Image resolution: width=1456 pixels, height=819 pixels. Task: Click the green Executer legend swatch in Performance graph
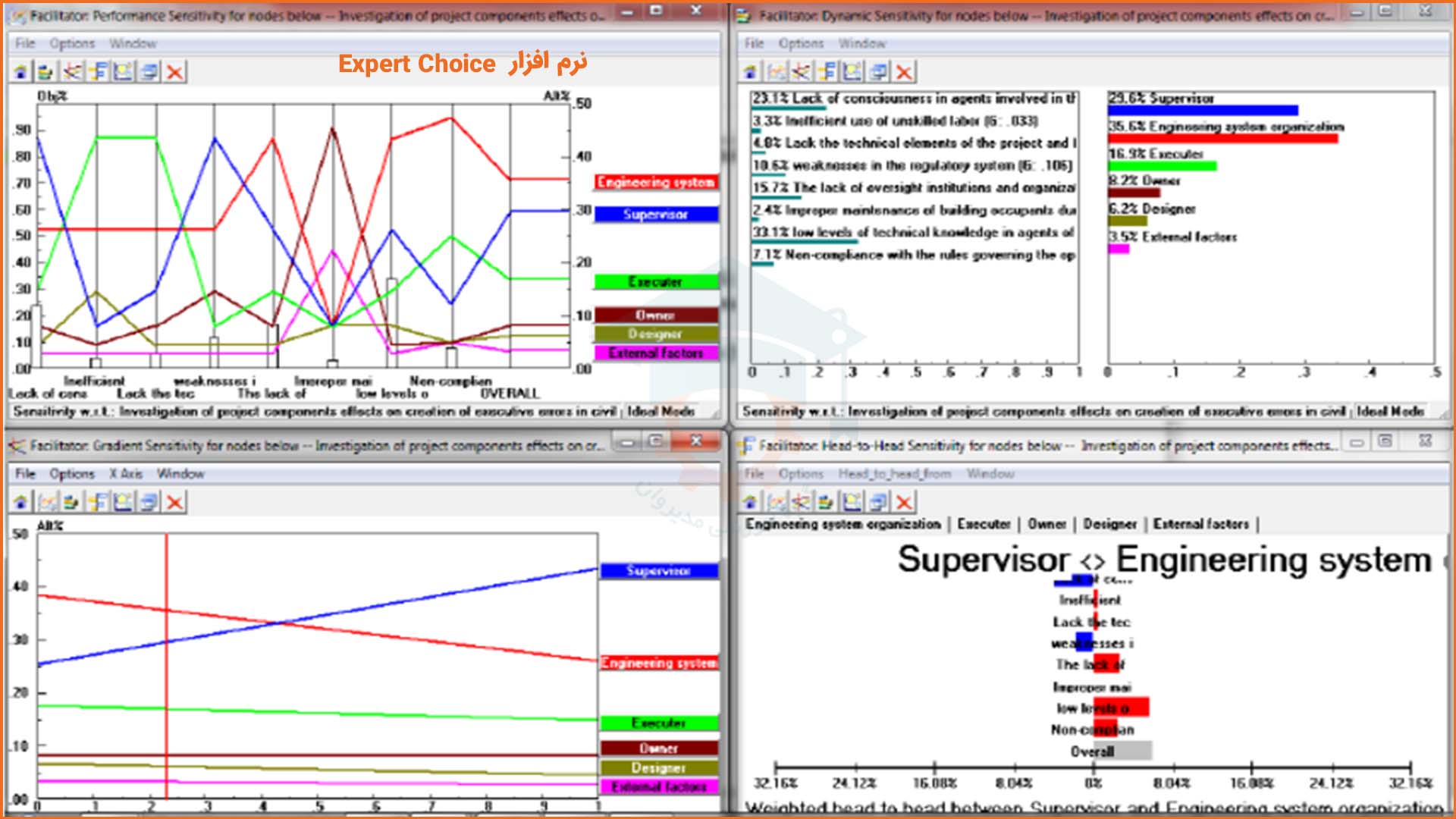coord(655,282)
